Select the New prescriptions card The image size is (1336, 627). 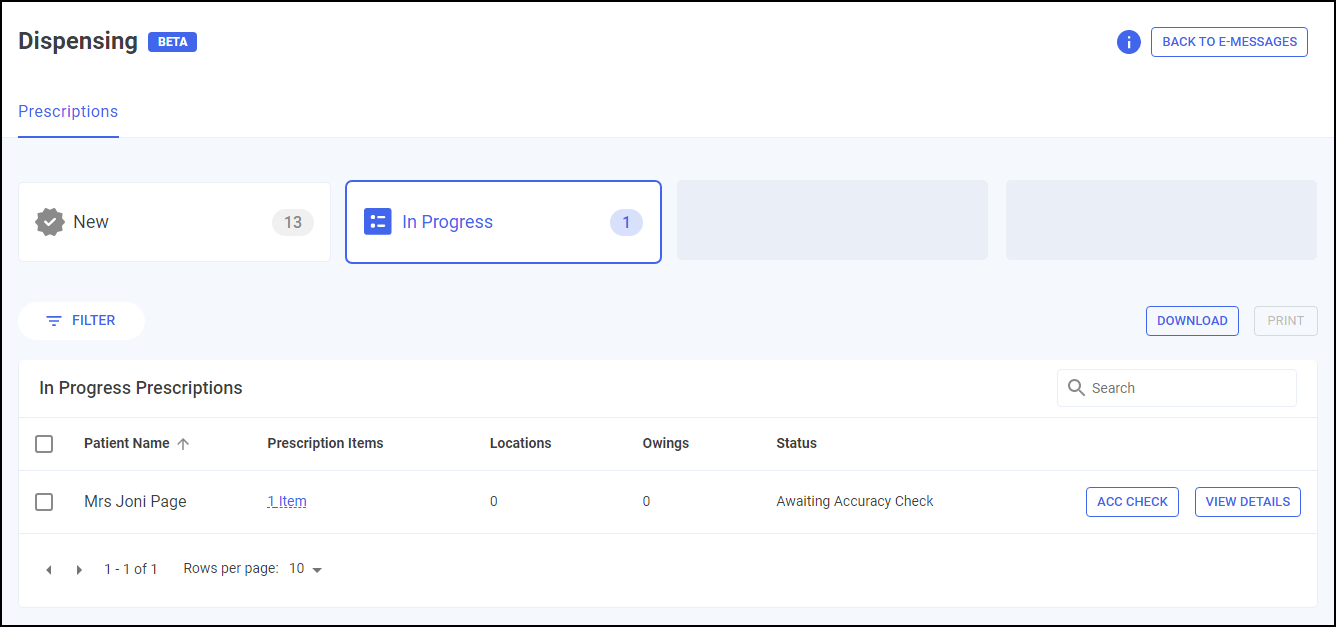(174, 222)
